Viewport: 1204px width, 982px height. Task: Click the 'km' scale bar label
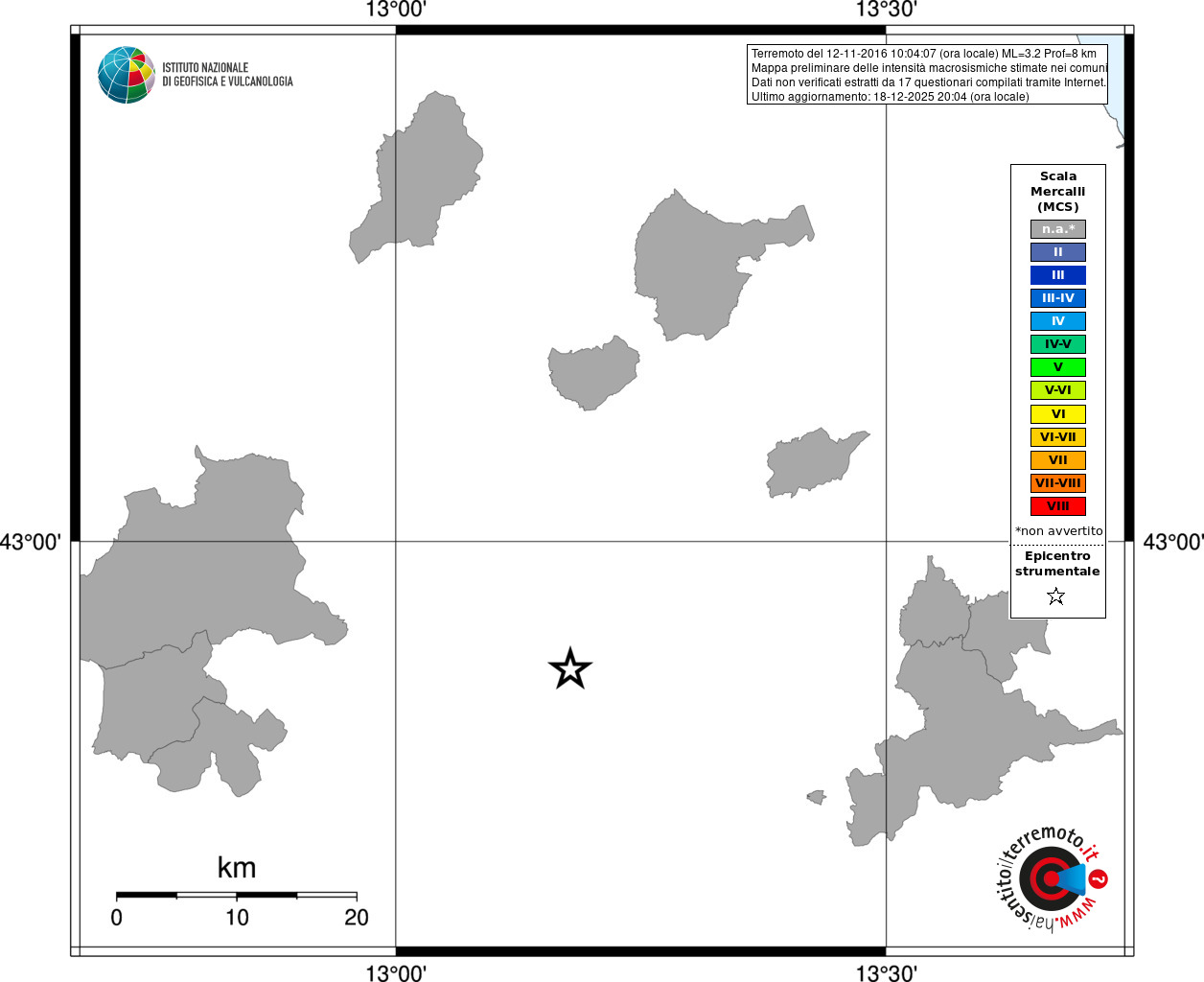237,868
